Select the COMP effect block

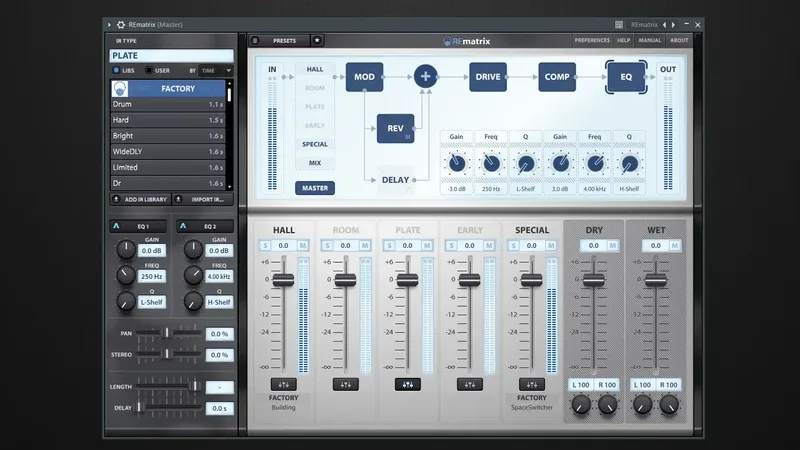click(557, 77)
